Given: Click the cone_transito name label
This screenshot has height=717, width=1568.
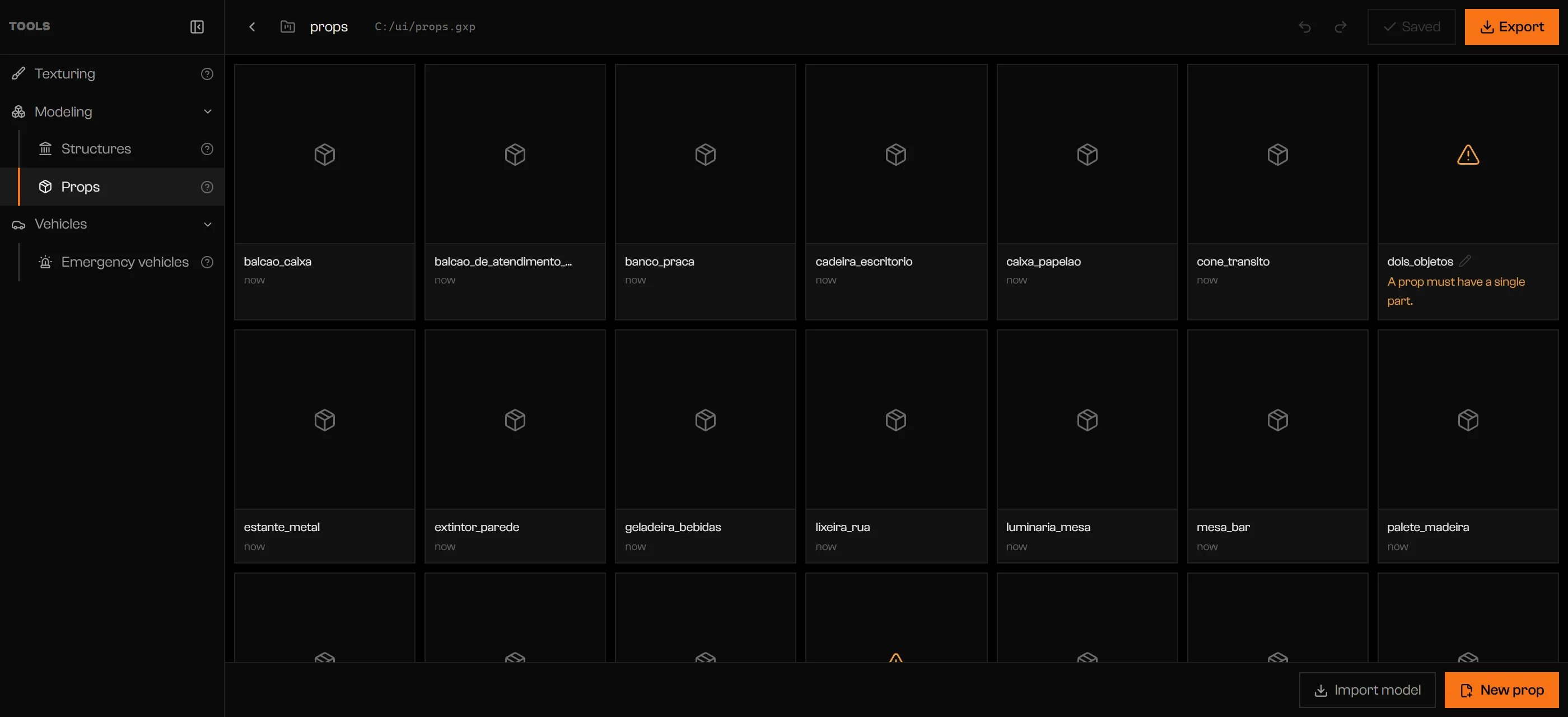Looking at the screenshot, I should coord(1233,262).
